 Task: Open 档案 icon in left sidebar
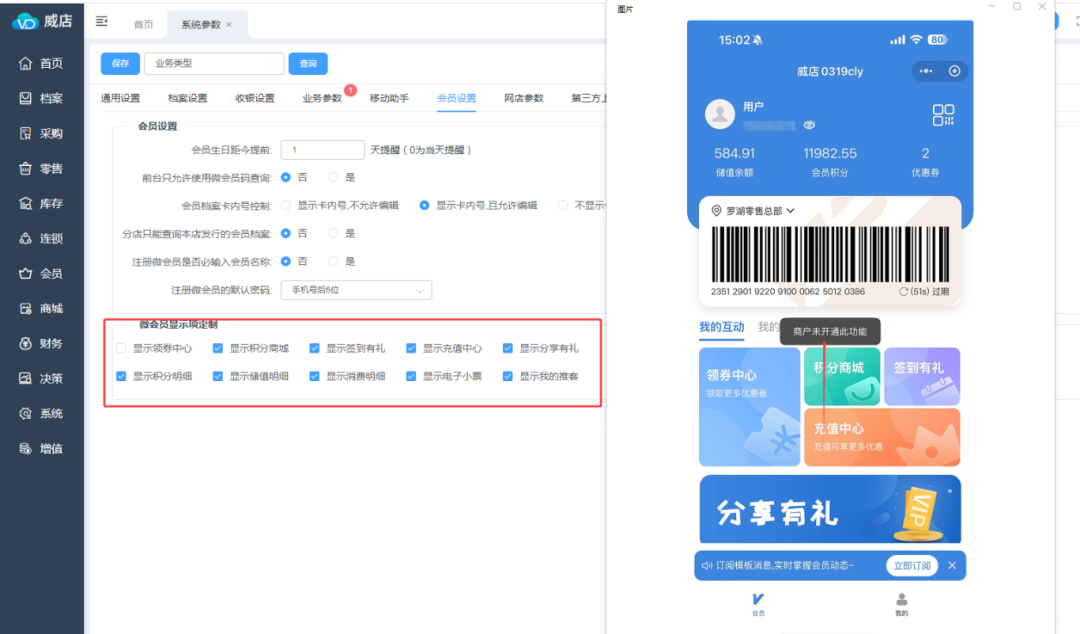coord(26,98)
